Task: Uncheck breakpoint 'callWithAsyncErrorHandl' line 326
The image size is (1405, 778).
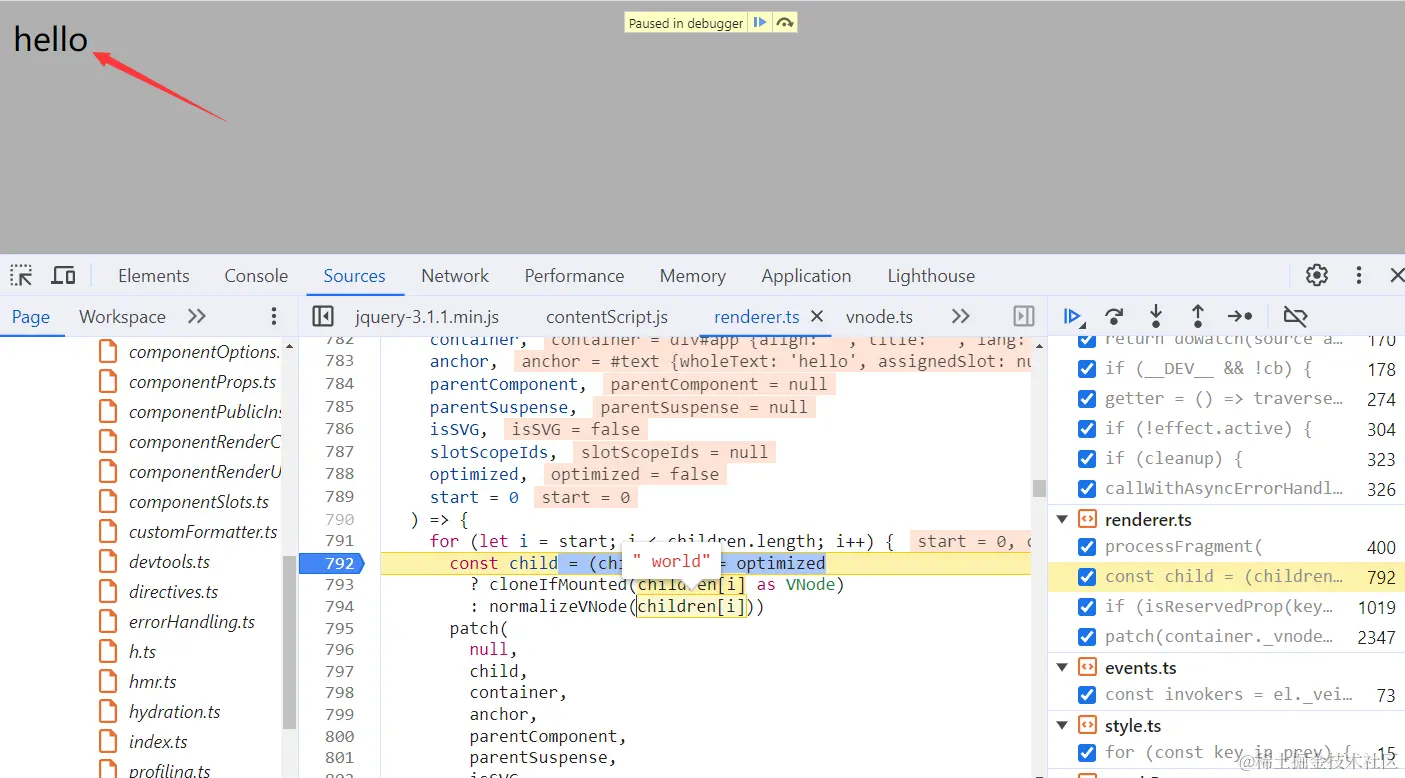Action: point(1087,488)
